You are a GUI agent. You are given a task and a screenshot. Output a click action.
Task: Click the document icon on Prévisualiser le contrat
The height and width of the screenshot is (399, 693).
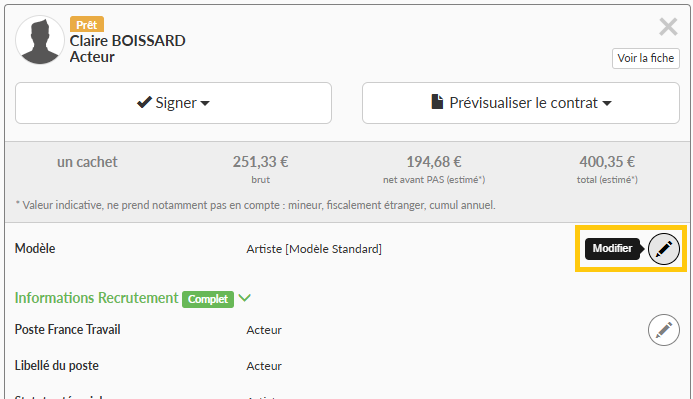pyautogui.click(x=437, y=102)
